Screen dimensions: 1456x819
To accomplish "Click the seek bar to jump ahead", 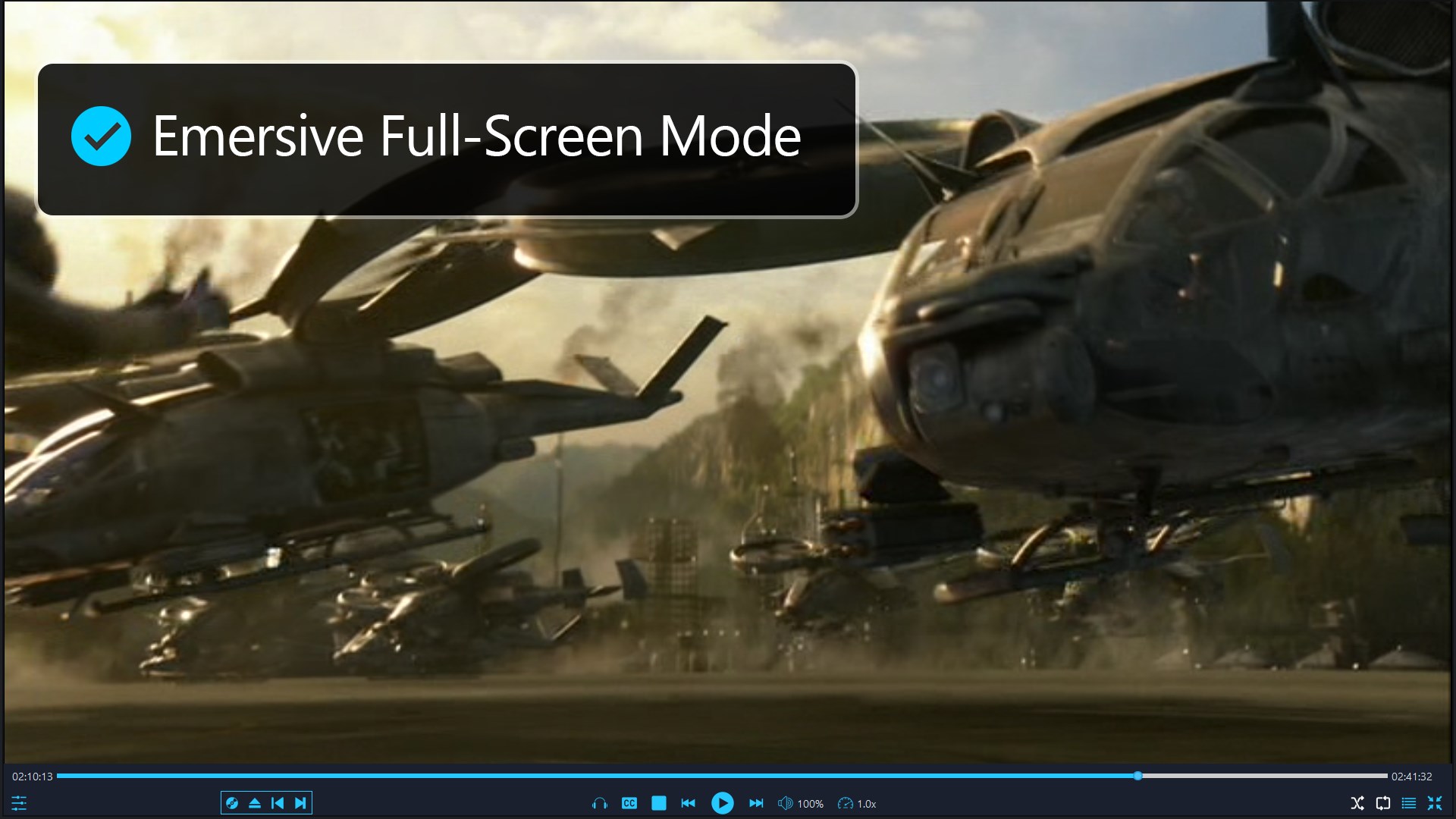I will point(1251,776).
